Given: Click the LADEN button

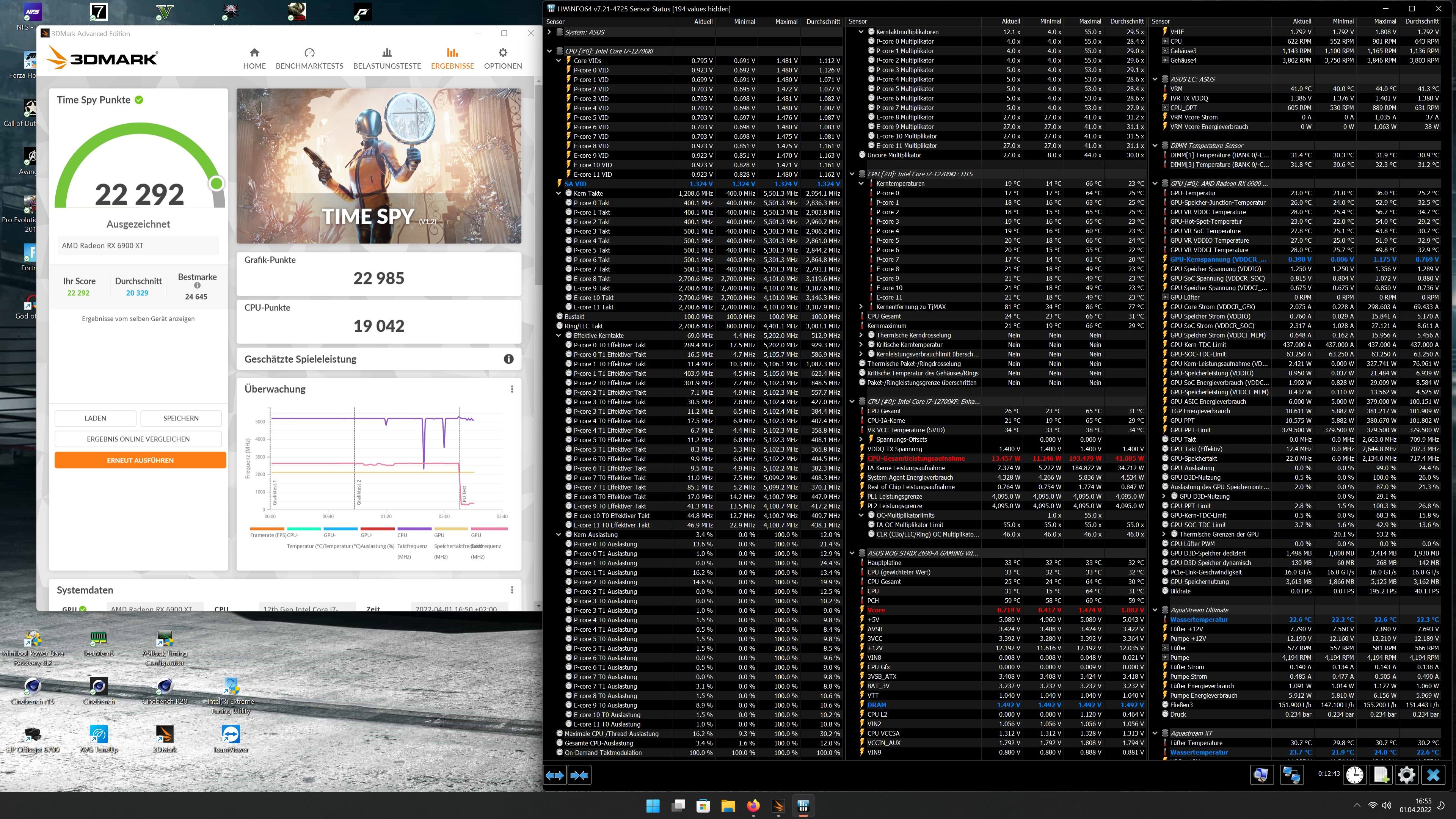Looking at the screenshot, I should (96, 418).
